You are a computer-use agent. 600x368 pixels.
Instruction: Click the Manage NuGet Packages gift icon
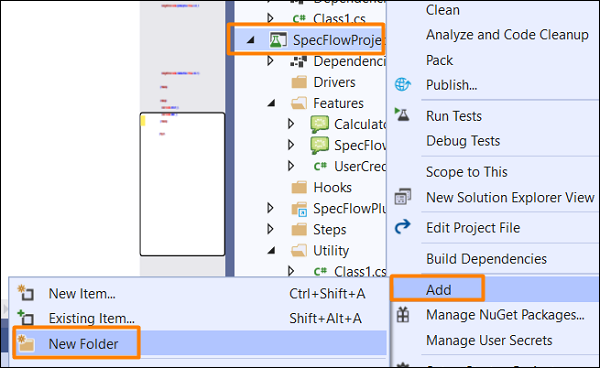click(x=403, y=315)
